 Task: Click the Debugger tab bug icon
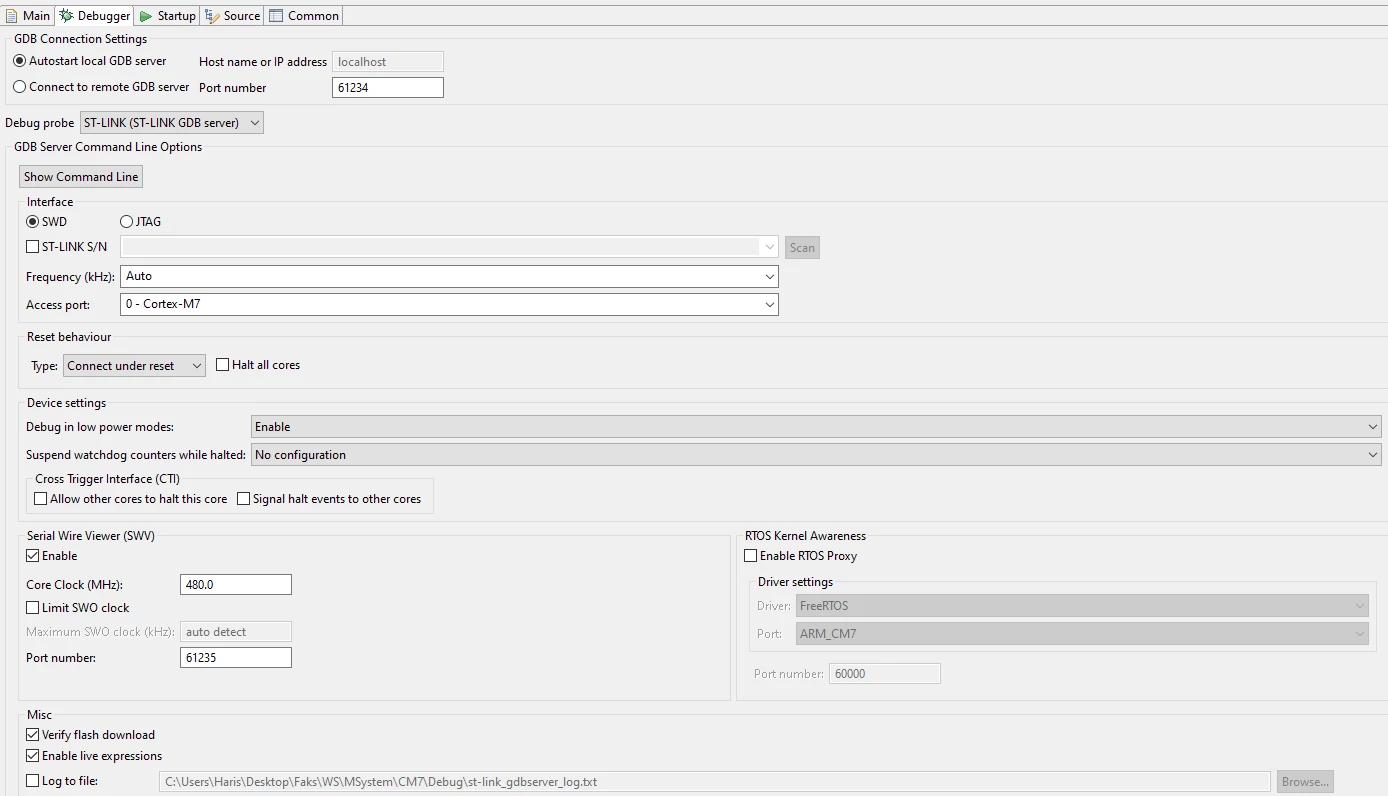(66, 16)
